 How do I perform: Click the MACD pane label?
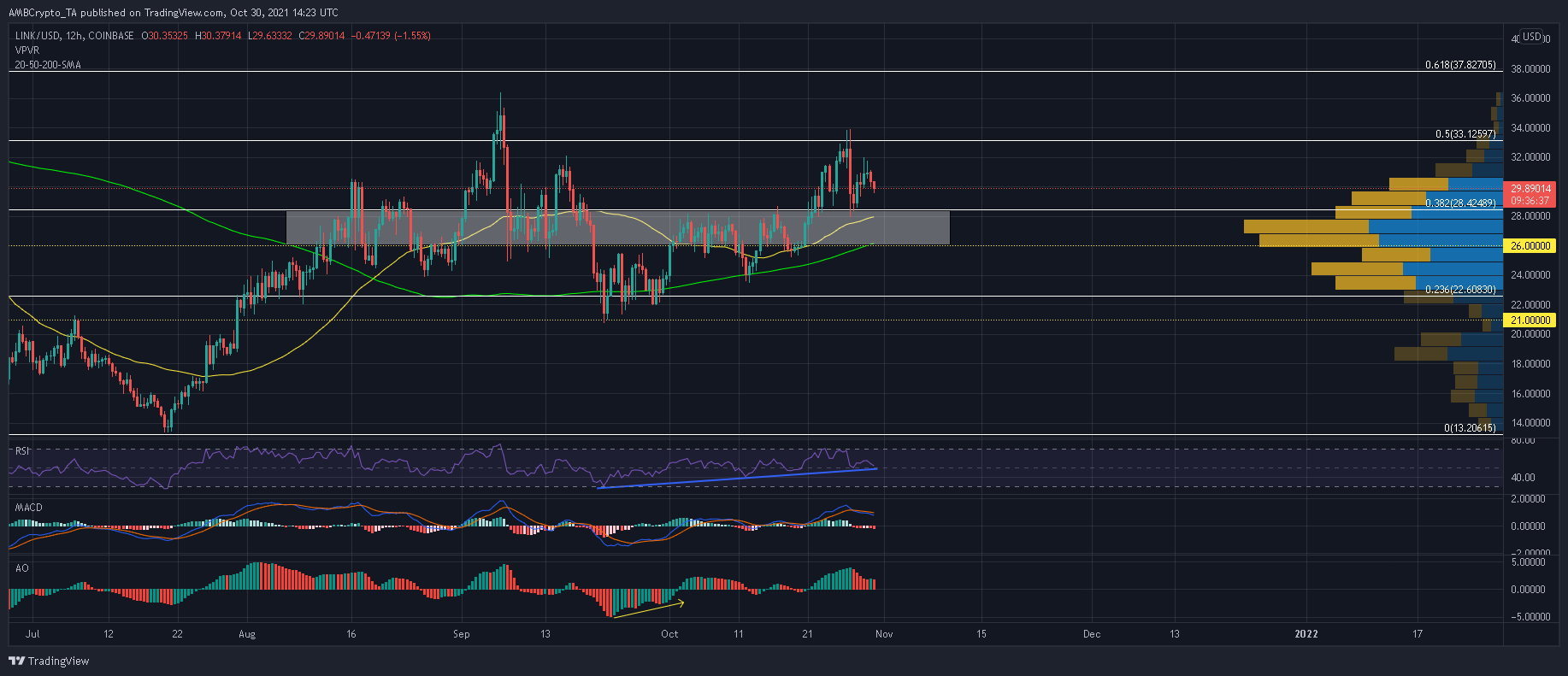(28, 508)
